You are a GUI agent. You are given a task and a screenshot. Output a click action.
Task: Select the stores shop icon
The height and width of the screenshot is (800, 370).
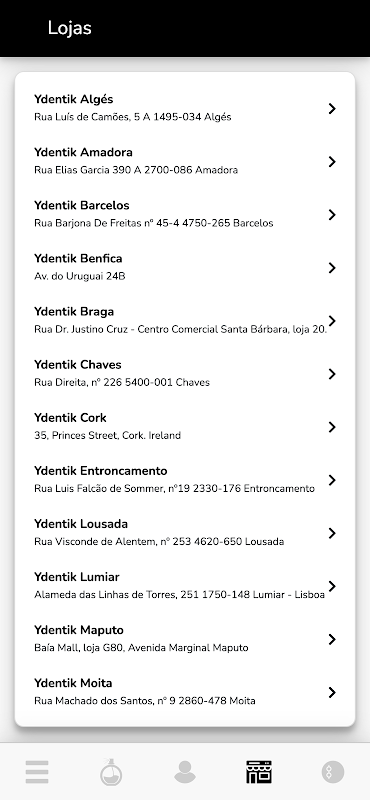[259, 771]
